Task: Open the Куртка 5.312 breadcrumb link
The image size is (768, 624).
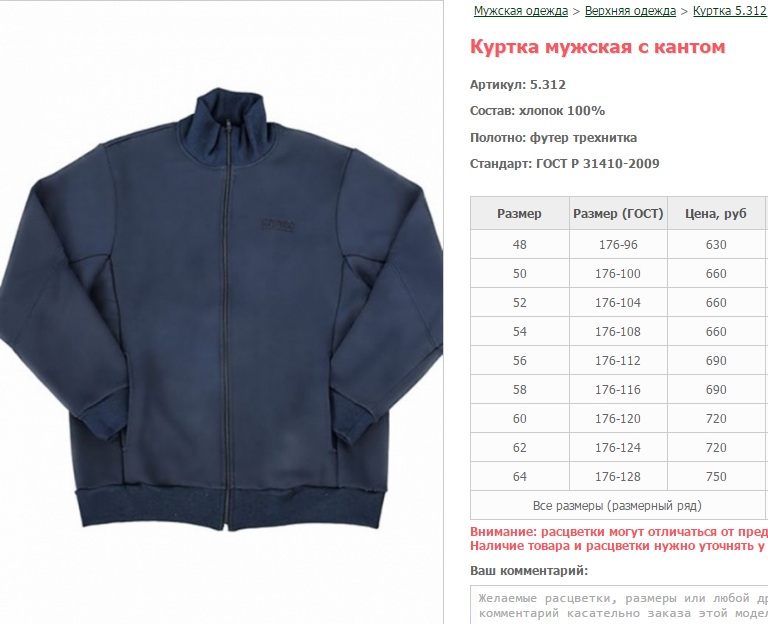Action: 729,11
